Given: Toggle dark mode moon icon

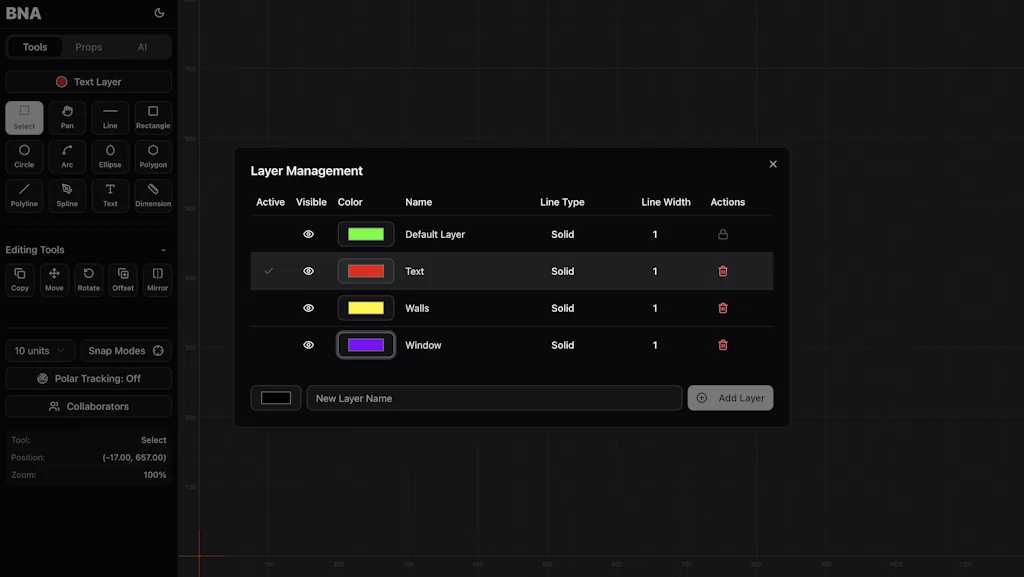Looking at the screenshot, I should 159,13.
